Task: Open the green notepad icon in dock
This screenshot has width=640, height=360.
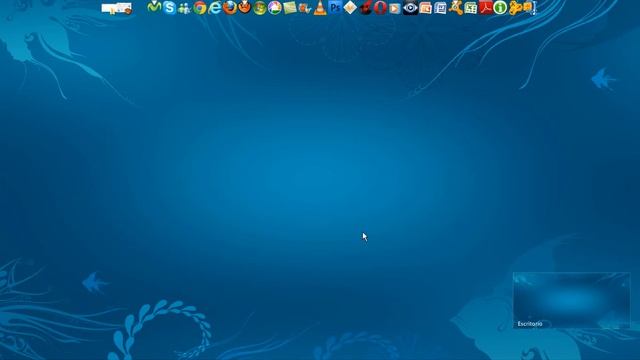Action: [x=290, y=7]
